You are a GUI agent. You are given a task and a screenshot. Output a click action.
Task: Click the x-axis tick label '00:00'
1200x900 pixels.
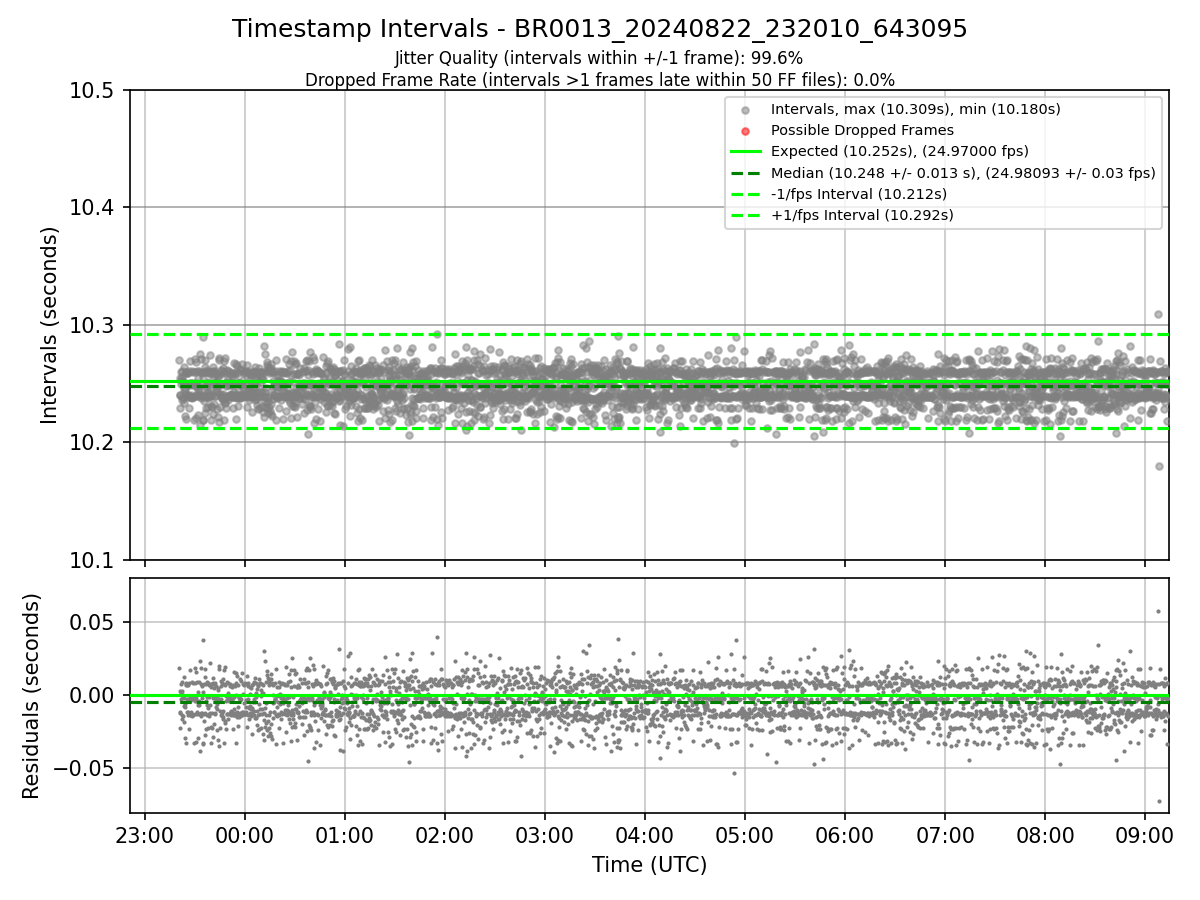click(245, 834)
